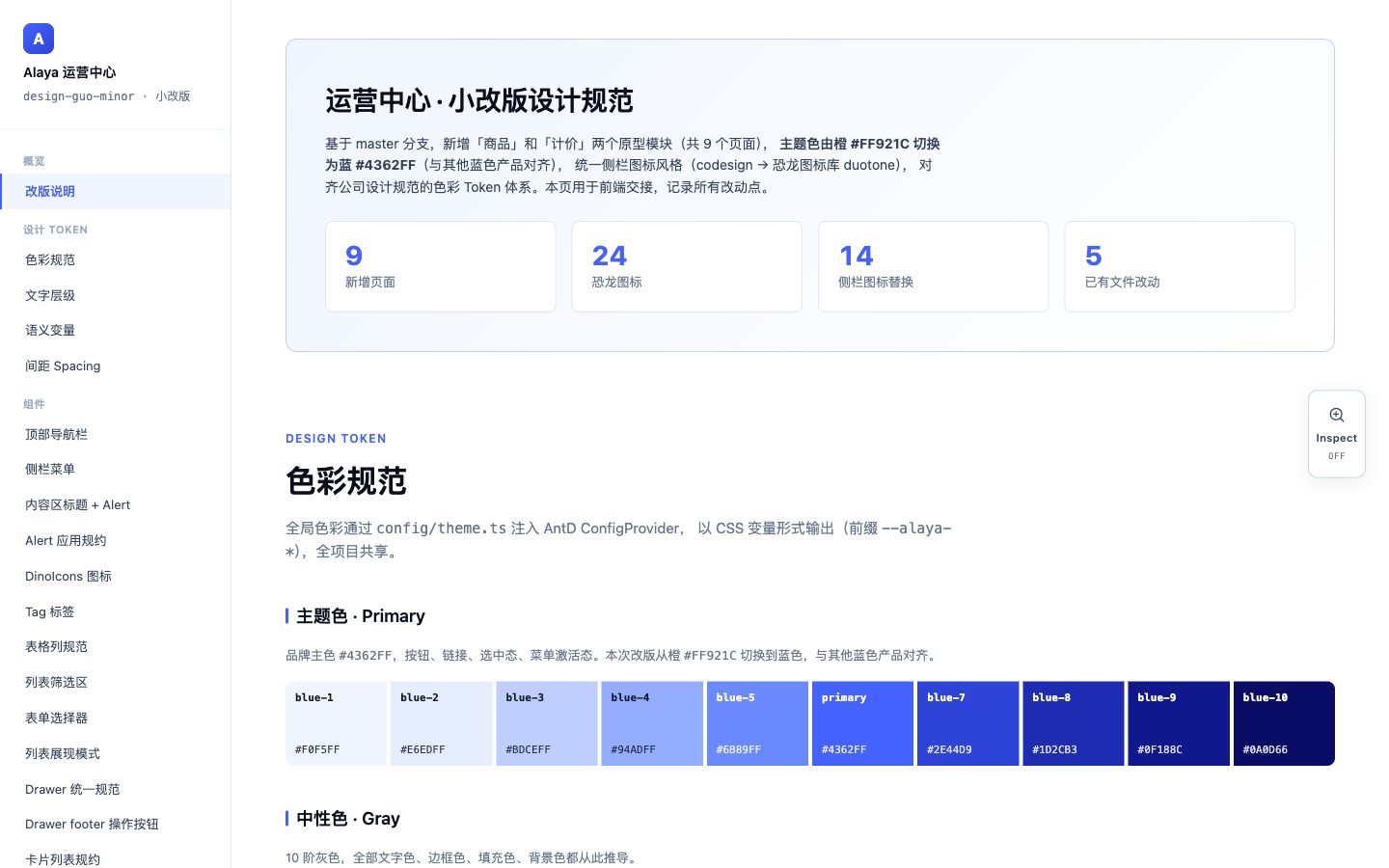Click the 运营中心·小改版设计规范 title
Image resolution: width=1389 pixels, height=868 pixels.
(x=479, y=100)
